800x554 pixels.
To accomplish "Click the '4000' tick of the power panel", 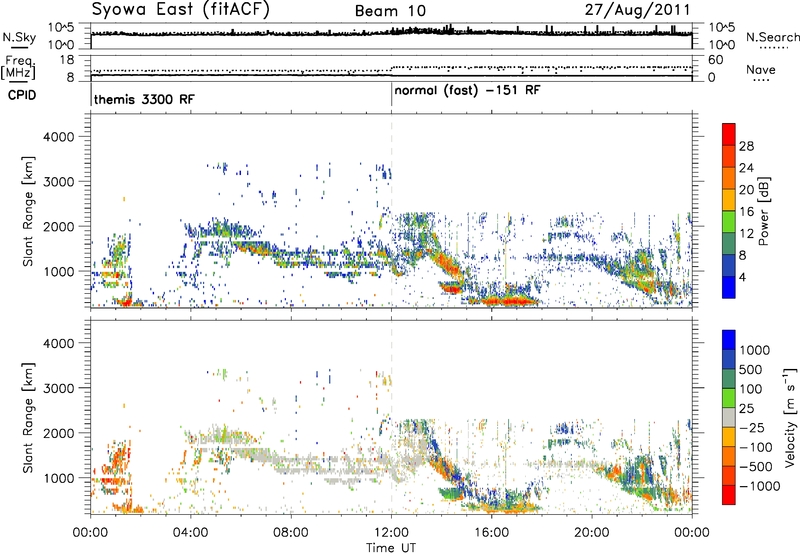I will 59,137.
